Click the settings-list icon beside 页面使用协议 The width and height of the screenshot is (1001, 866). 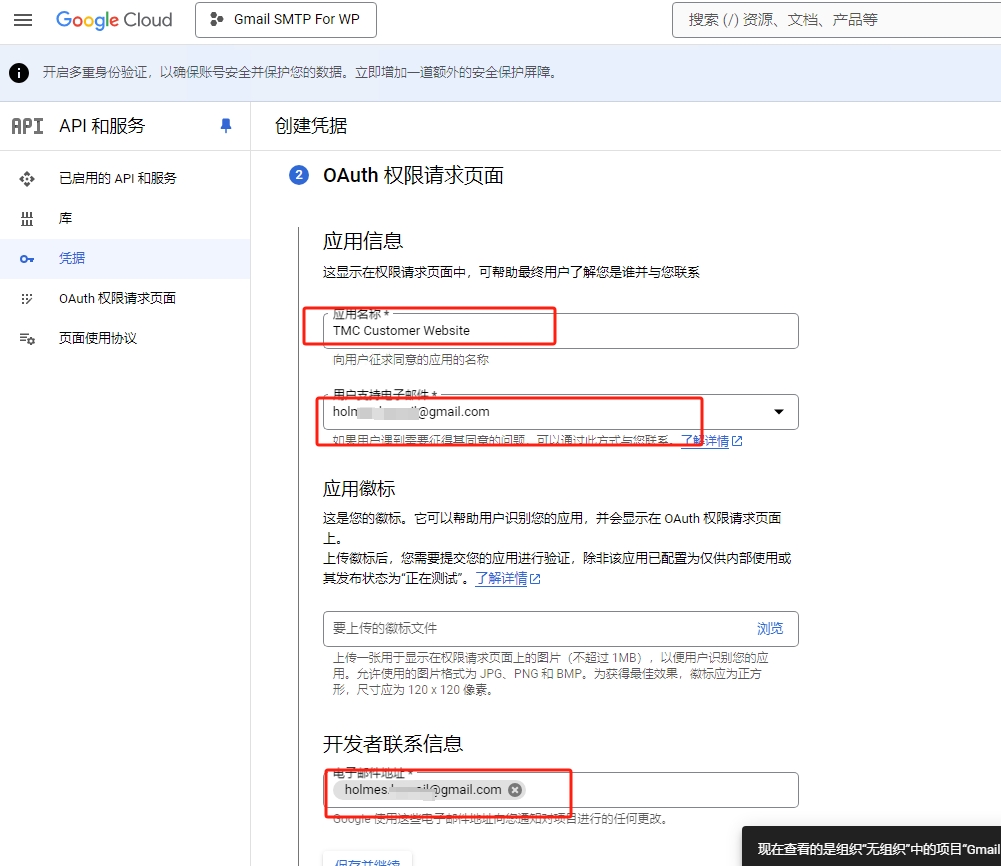click(x=27, y=339)
